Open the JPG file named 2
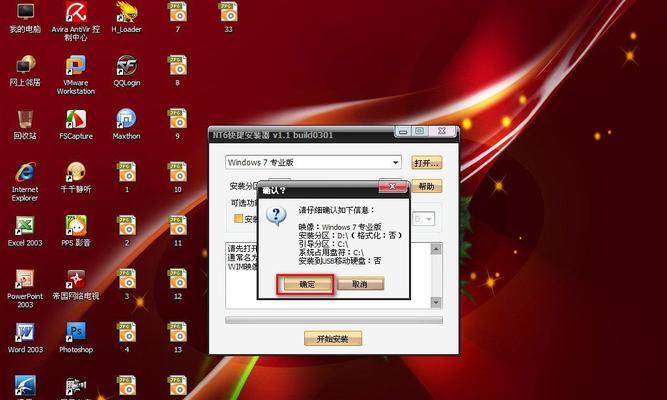 [x=127, y=231]
